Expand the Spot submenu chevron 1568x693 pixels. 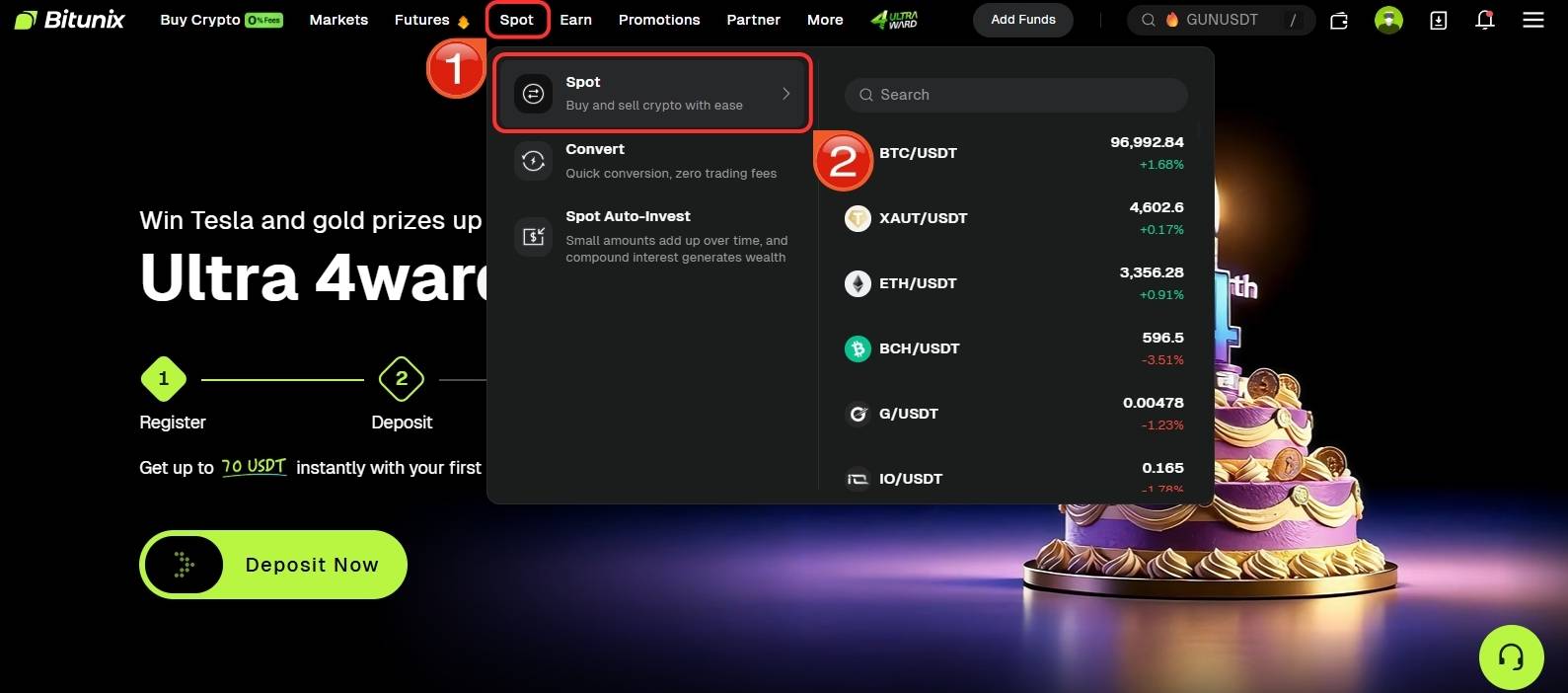(x=785, y=94)
